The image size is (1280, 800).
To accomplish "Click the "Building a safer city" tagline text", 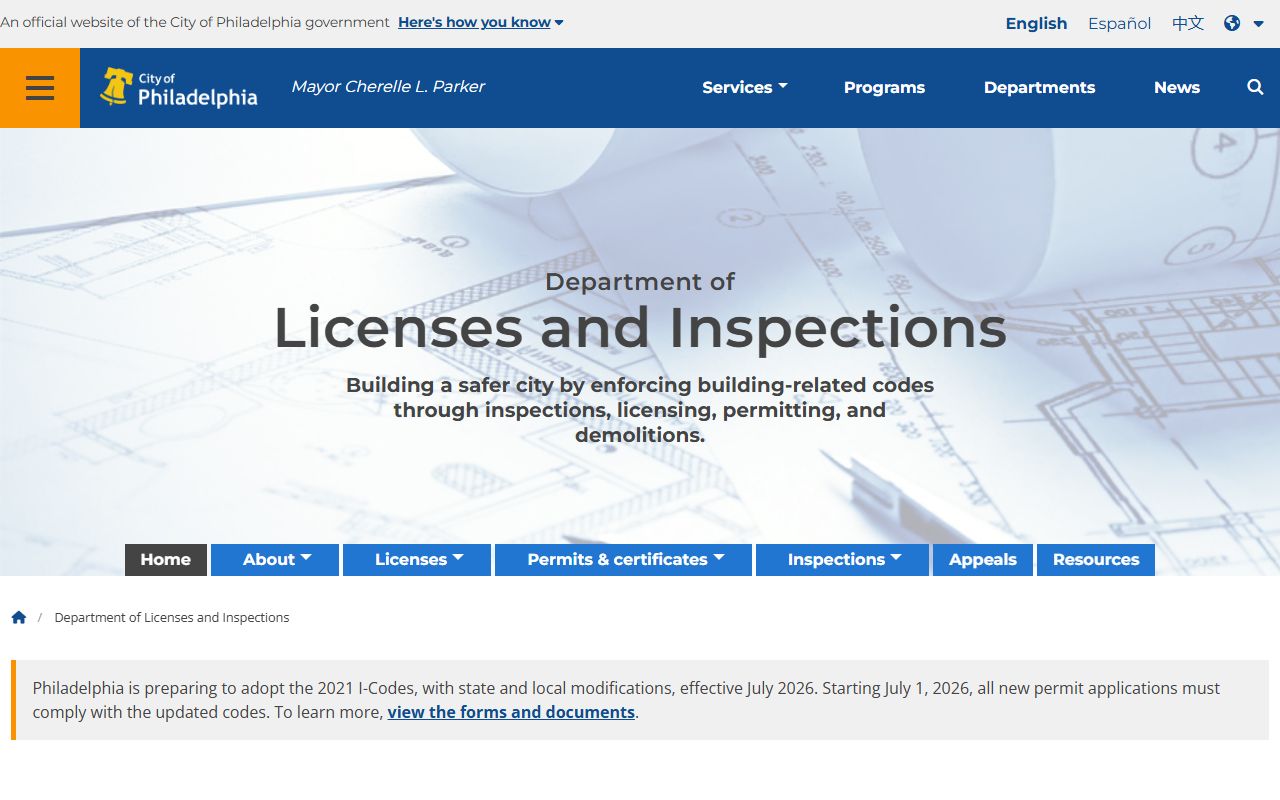I will [640, 410].
